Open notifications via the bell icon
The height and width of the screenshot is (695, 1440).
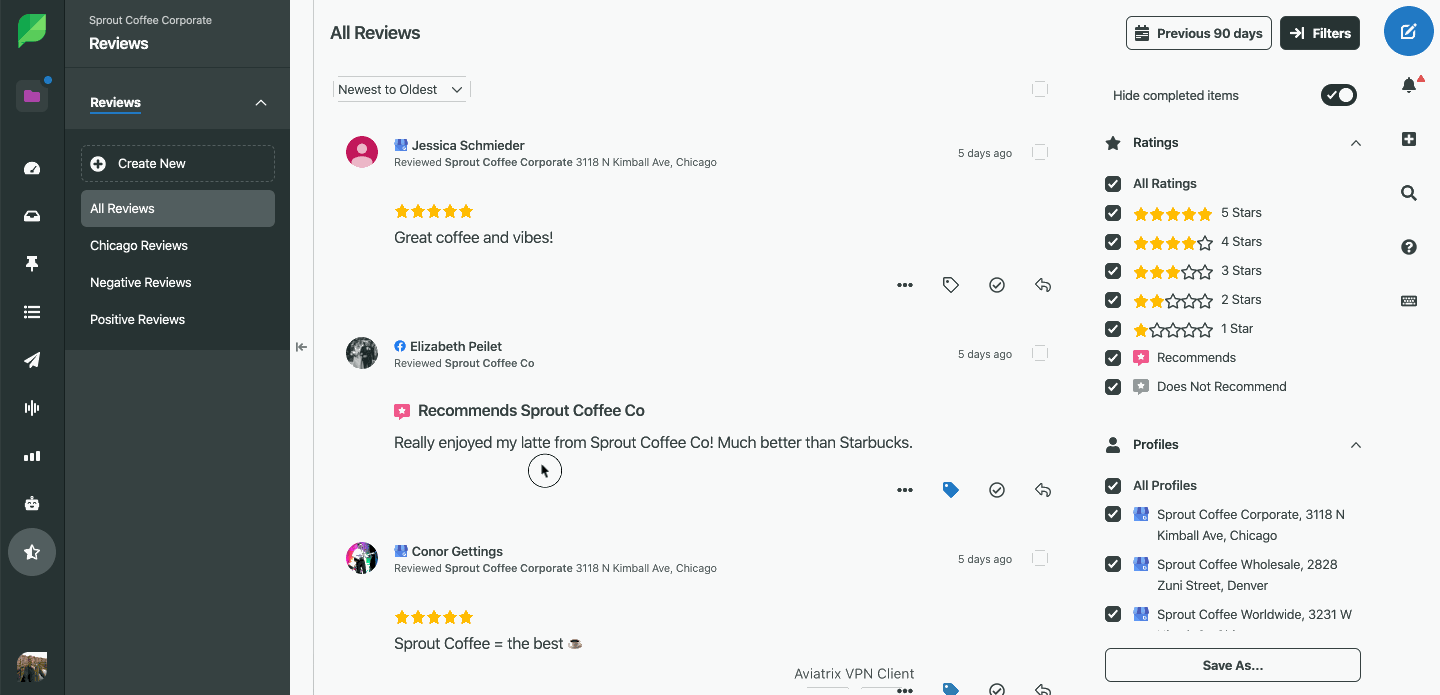coord(1409,85)
